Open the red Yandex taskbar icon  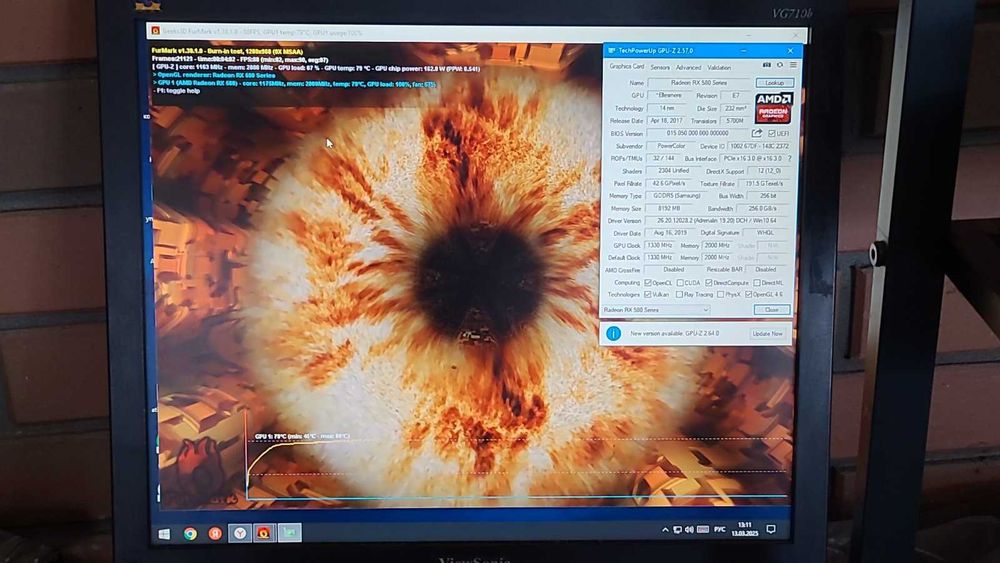tap(215, 533)
